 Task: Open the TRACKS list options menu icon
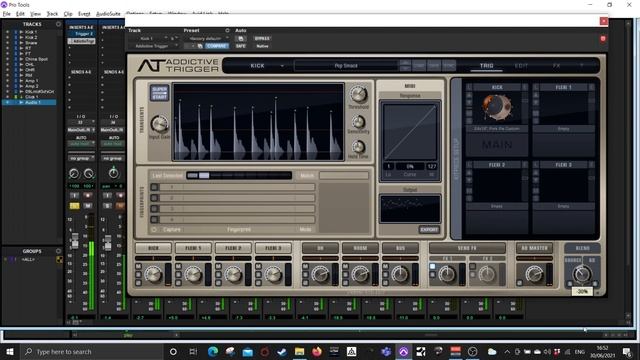58,24
